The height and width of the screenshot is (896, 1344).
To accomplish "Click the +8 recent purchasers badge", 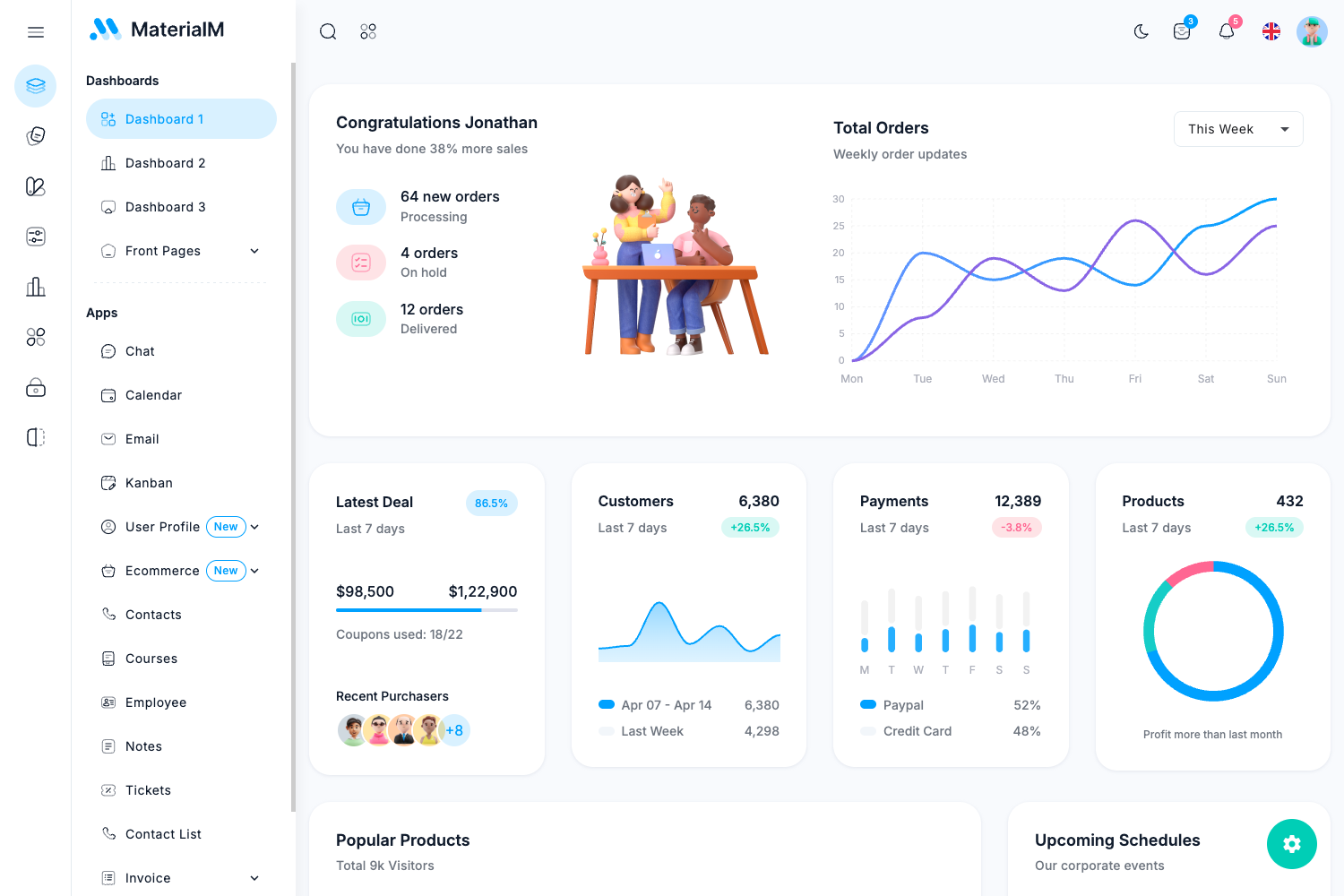I will pos(454,729).
